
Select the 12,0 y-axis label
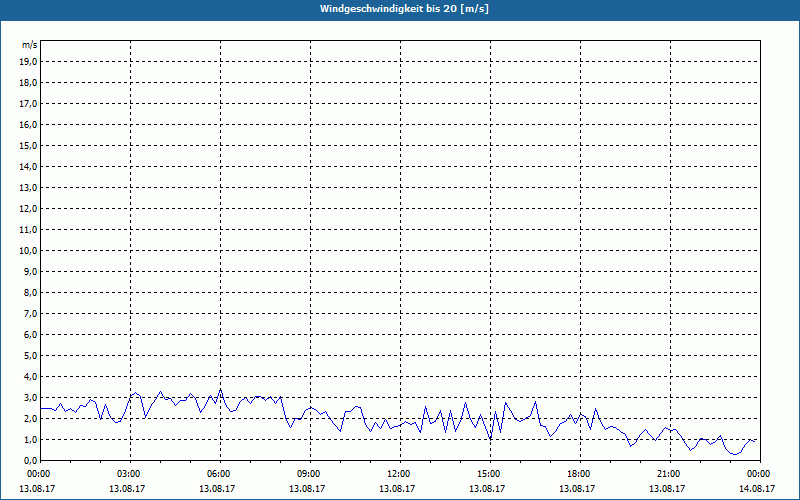(x=28, y=209)
